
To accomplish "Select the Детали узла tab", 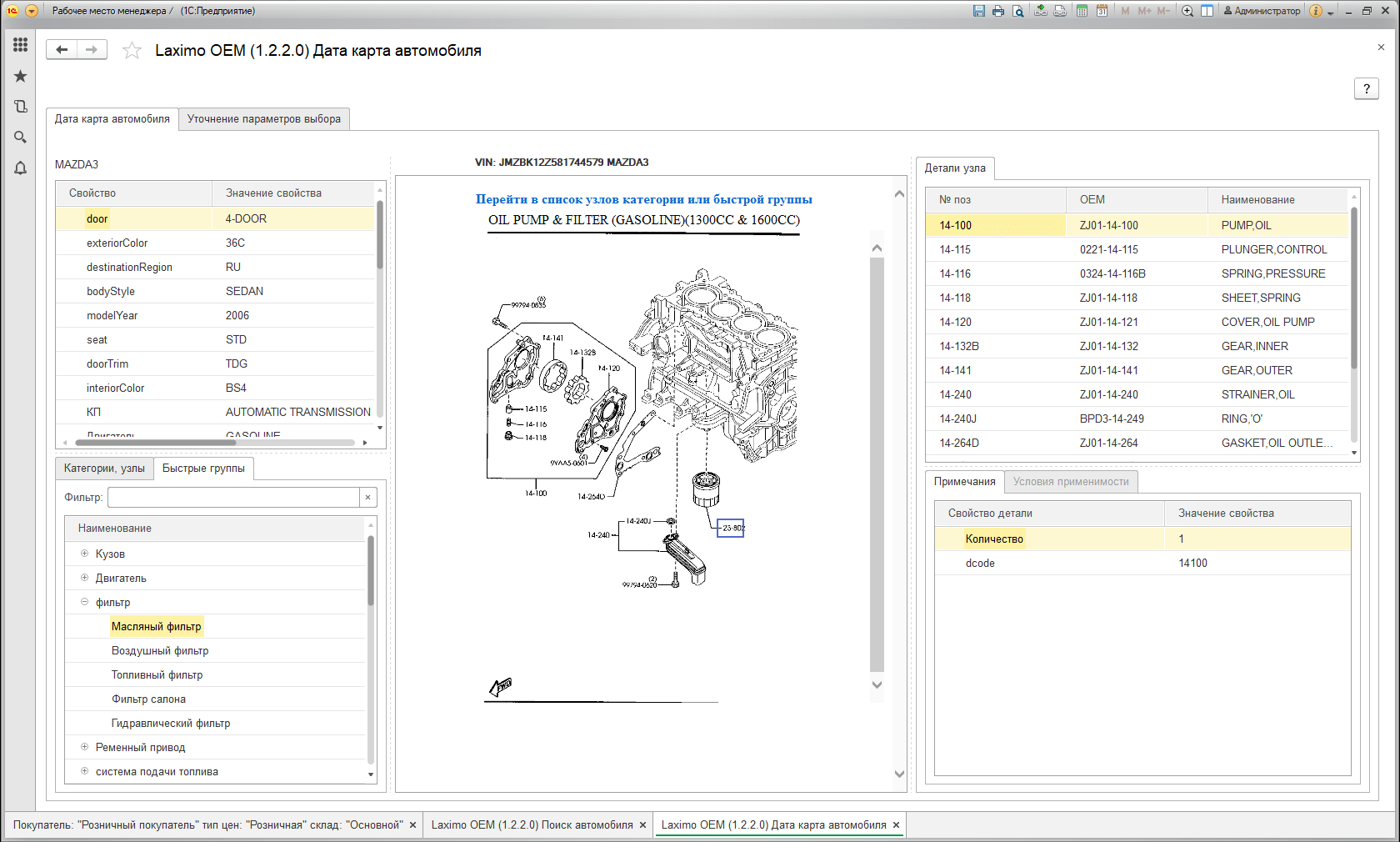I will (955, 168).
